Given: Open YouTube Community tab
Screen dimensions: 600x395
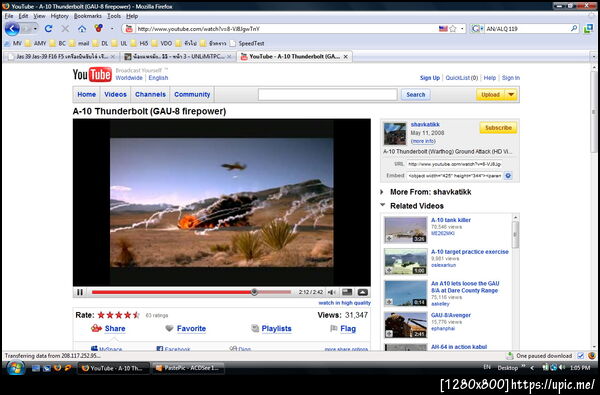Looking at the screenshot, I should tap(192, 95).
